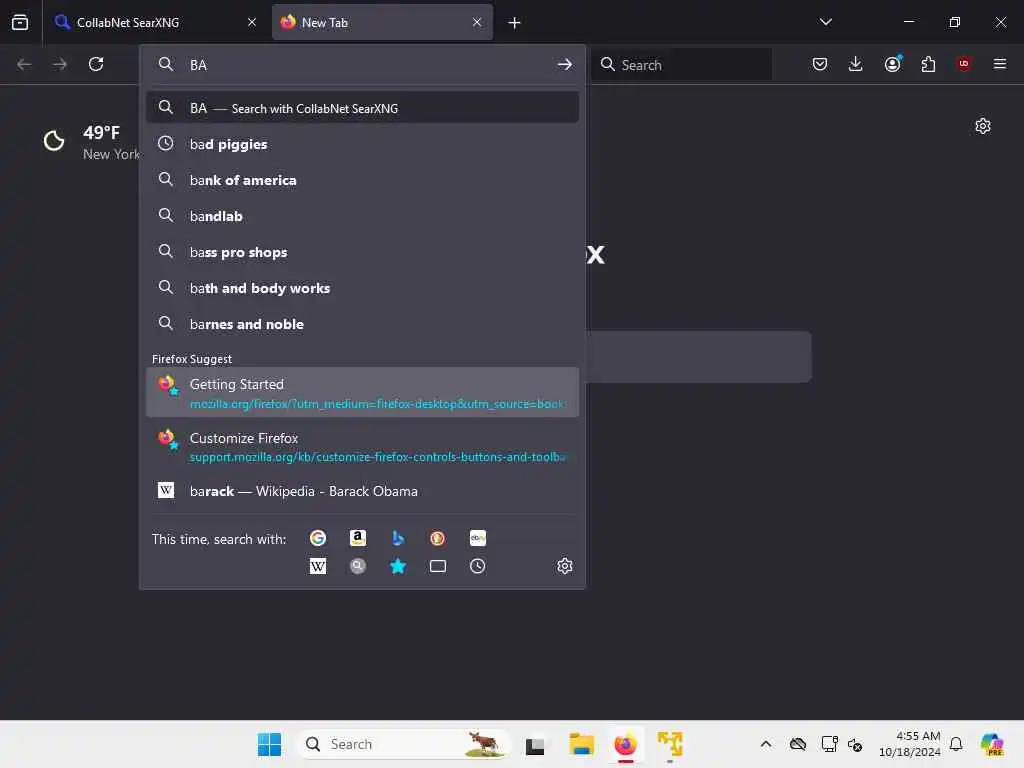Open the Firefox account menu
Viewport: 1024px width, 768px height.
893,64
